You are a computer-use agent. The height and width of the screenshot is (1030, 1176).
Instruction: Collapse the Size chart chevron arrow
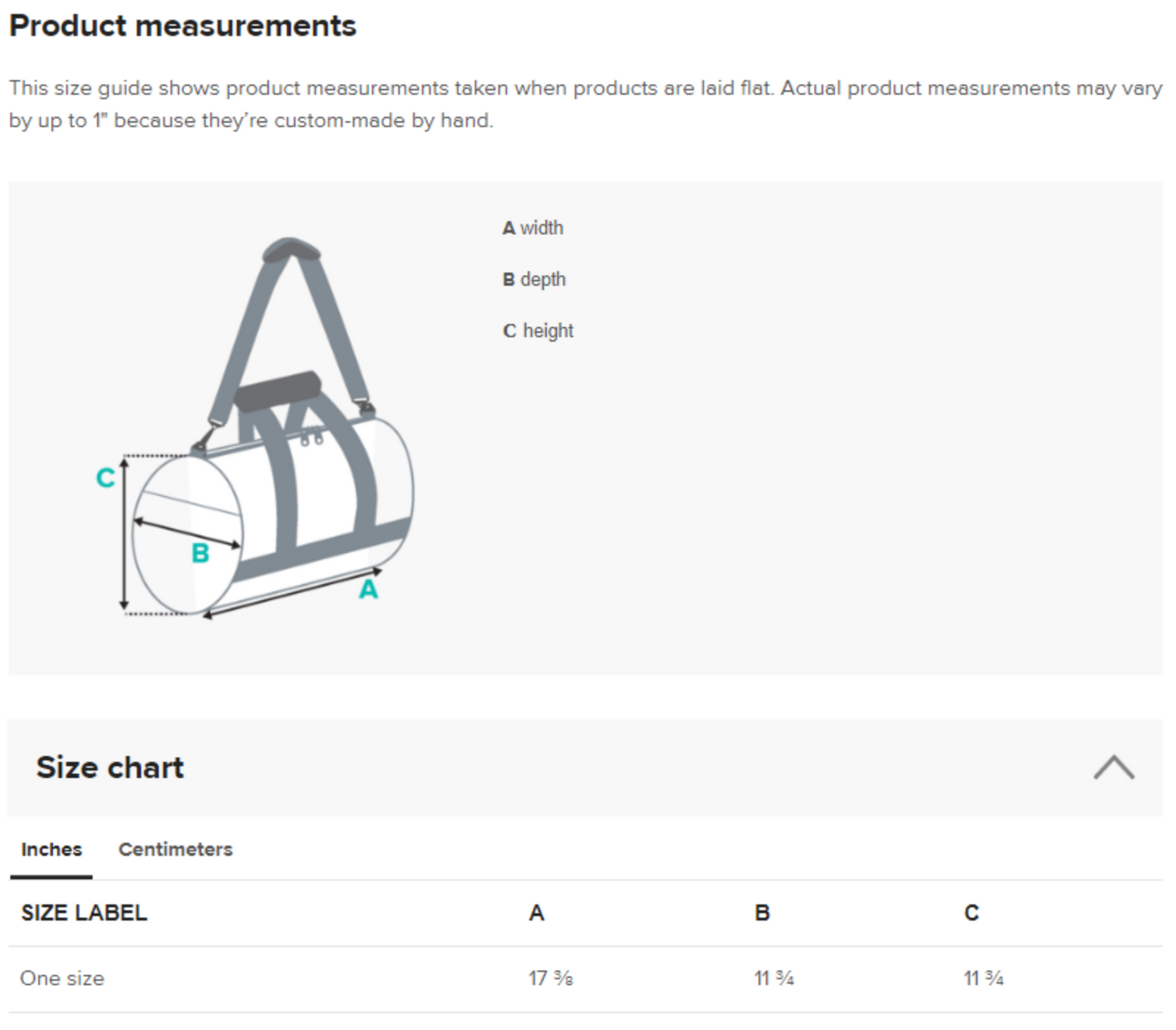coord(1113,767)
